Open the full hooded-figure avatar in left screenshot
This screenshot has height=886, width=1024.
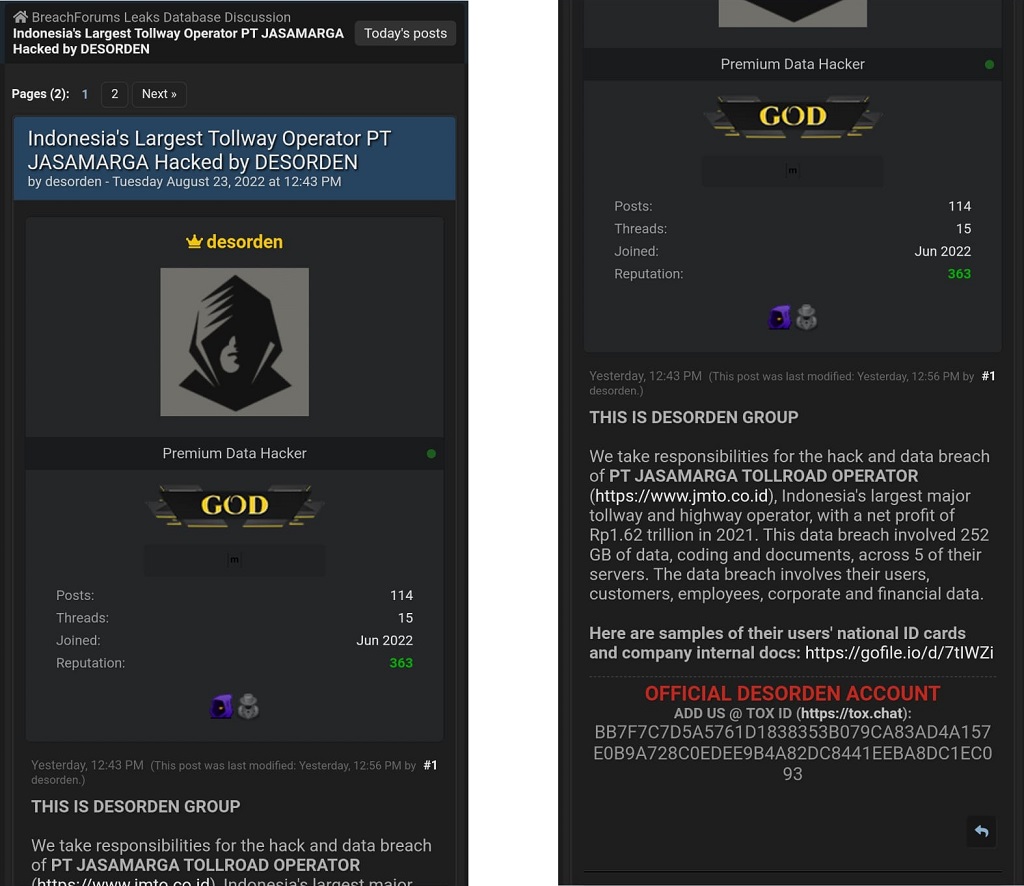[234, 341]
